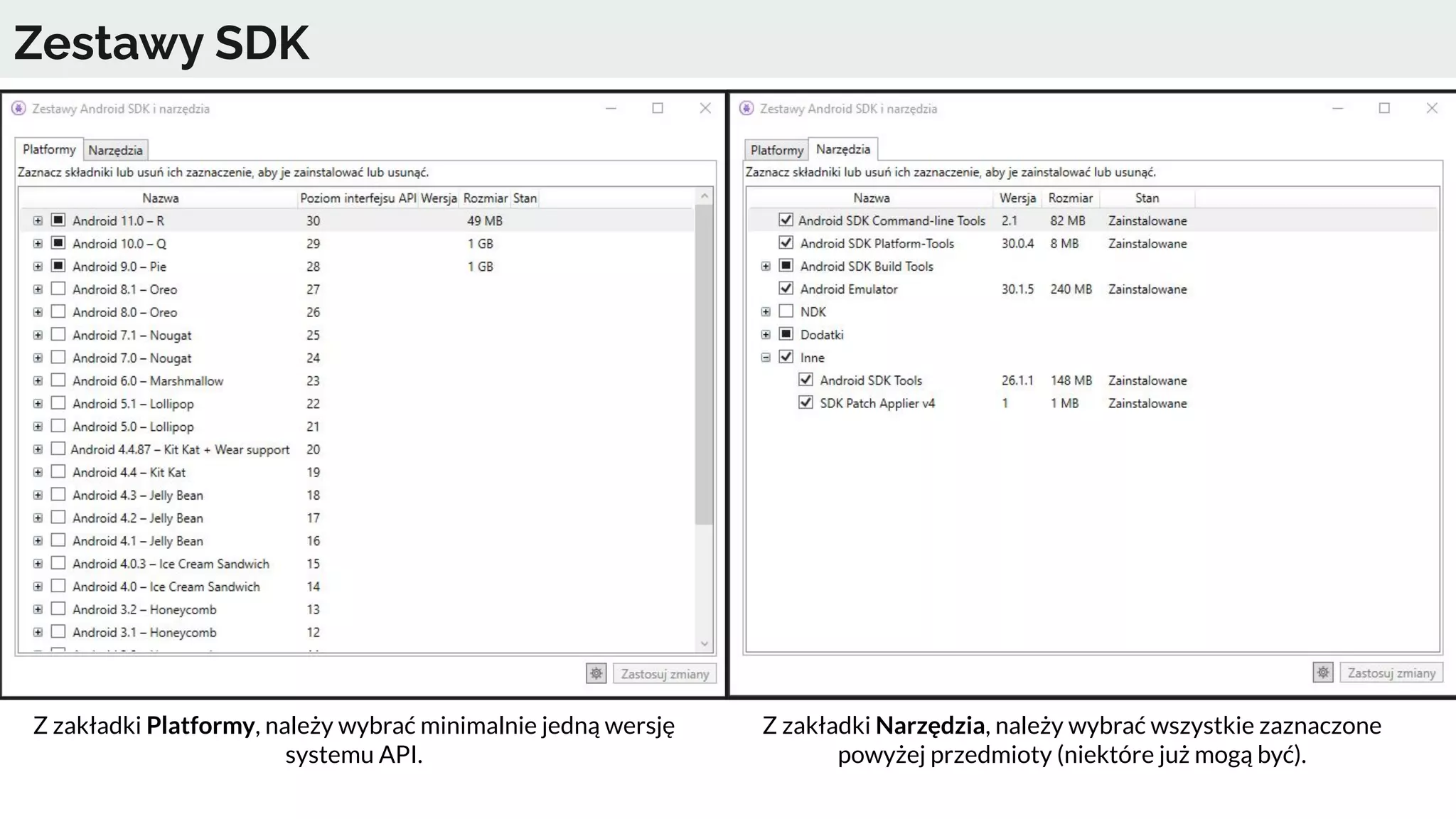Uncheck Android SDK Command-line Tools

tap(786, 220)
